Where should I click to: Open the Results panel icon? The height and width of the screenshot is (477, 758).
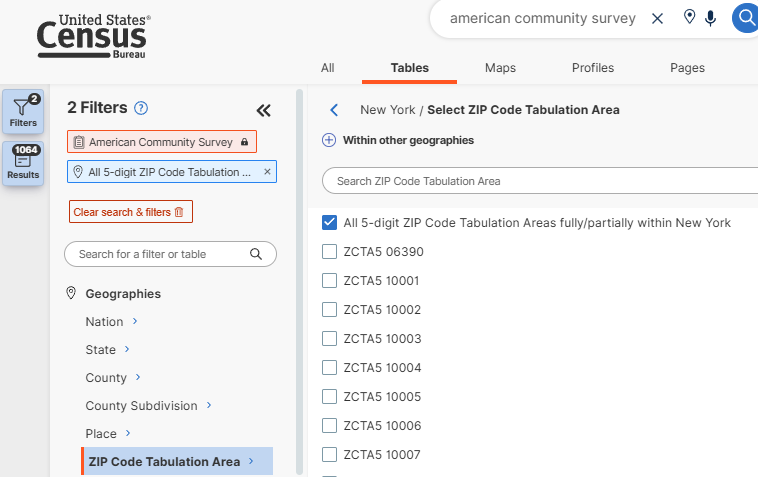point(23,163)
